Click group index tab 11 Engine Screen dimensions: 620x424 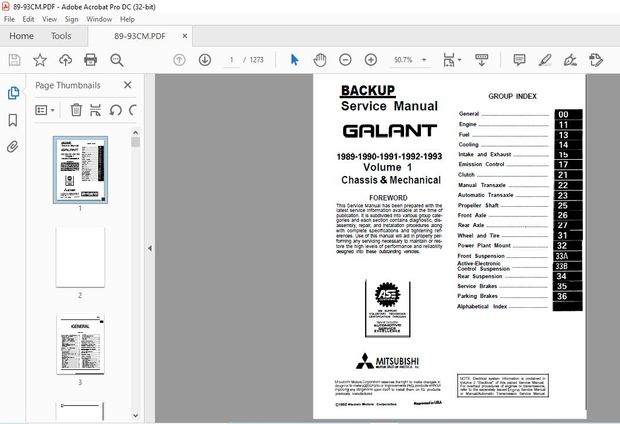tap(568, 125)
